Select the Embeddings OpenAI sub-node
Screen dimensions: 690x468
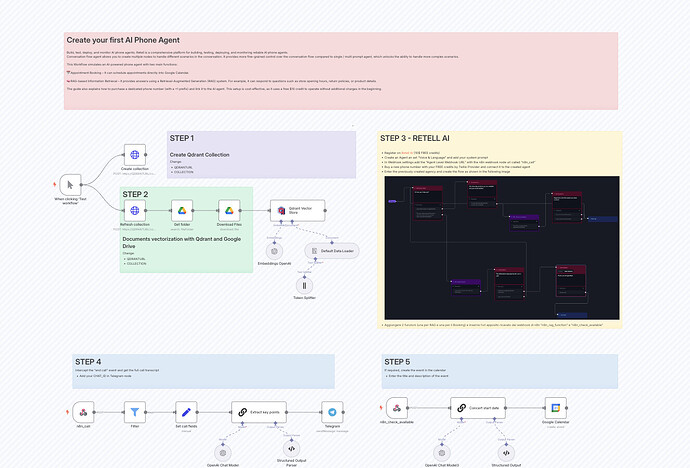(x=274, y=251)
